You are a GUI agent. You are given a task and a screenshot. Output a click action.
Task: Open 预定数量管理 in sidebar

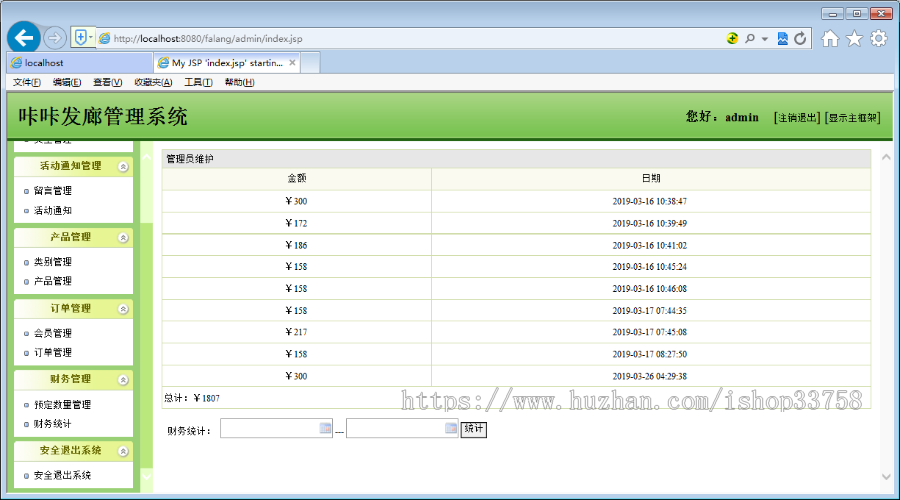point(62,405)
